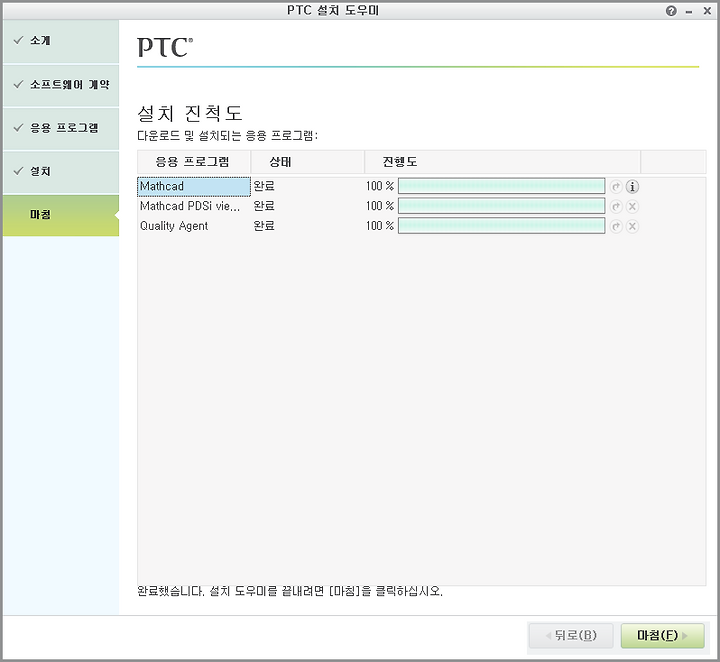Screen dimensions: 720x662
Task: Click the 상태 column header
Action: pos(308,162)
